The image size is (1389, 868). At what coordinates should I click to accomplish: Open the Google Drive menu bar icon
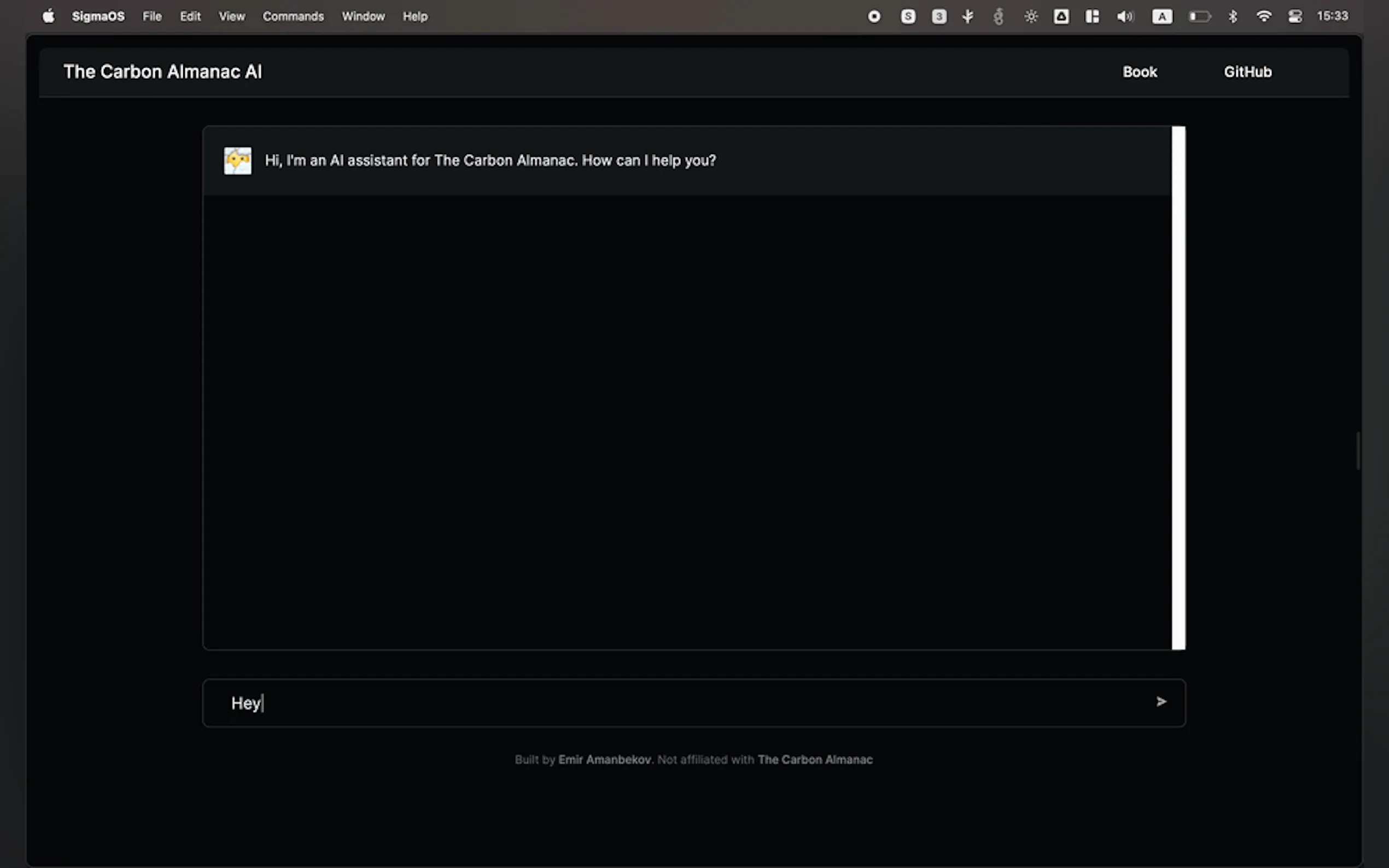coord(1061,16)
